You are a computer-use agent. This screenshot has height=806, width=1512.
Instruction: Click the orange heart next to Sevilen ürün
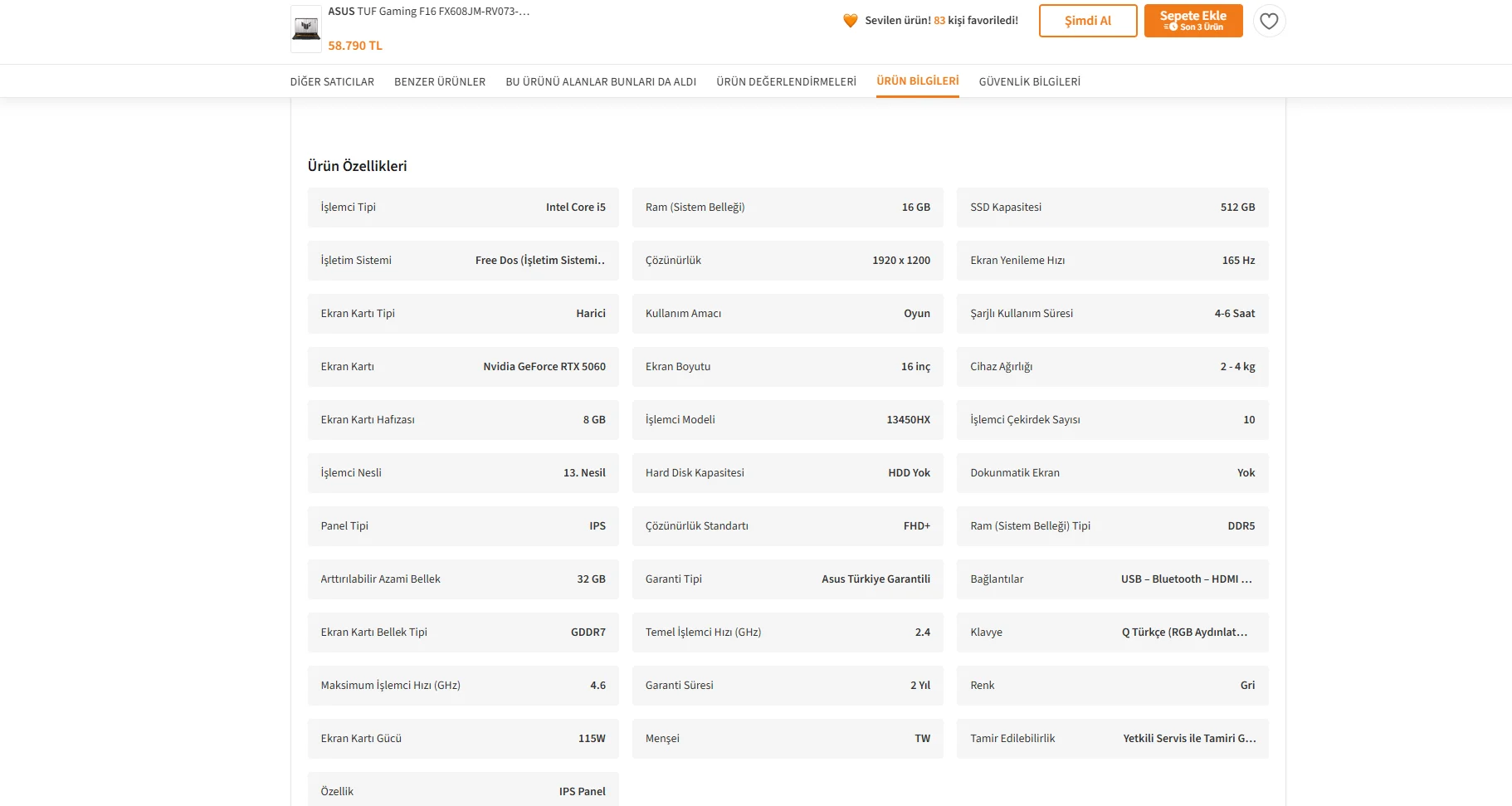pos(851,21)
